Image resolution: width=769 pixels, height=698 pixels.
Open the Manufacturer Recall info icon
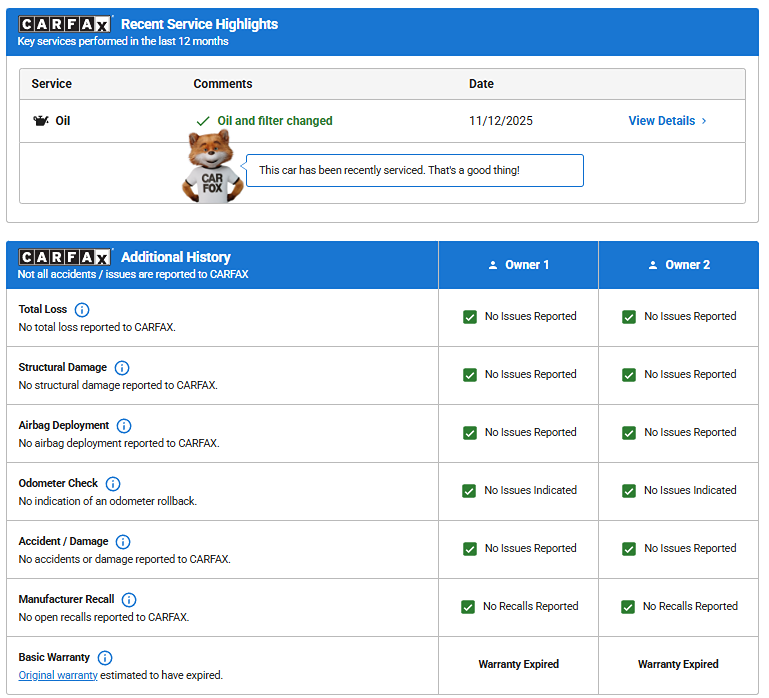tap(129, 600)
